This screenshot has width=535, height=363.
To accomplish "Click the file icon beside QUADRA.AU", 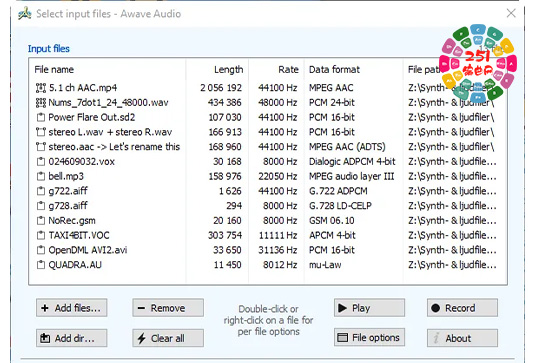I will (41, 265).
